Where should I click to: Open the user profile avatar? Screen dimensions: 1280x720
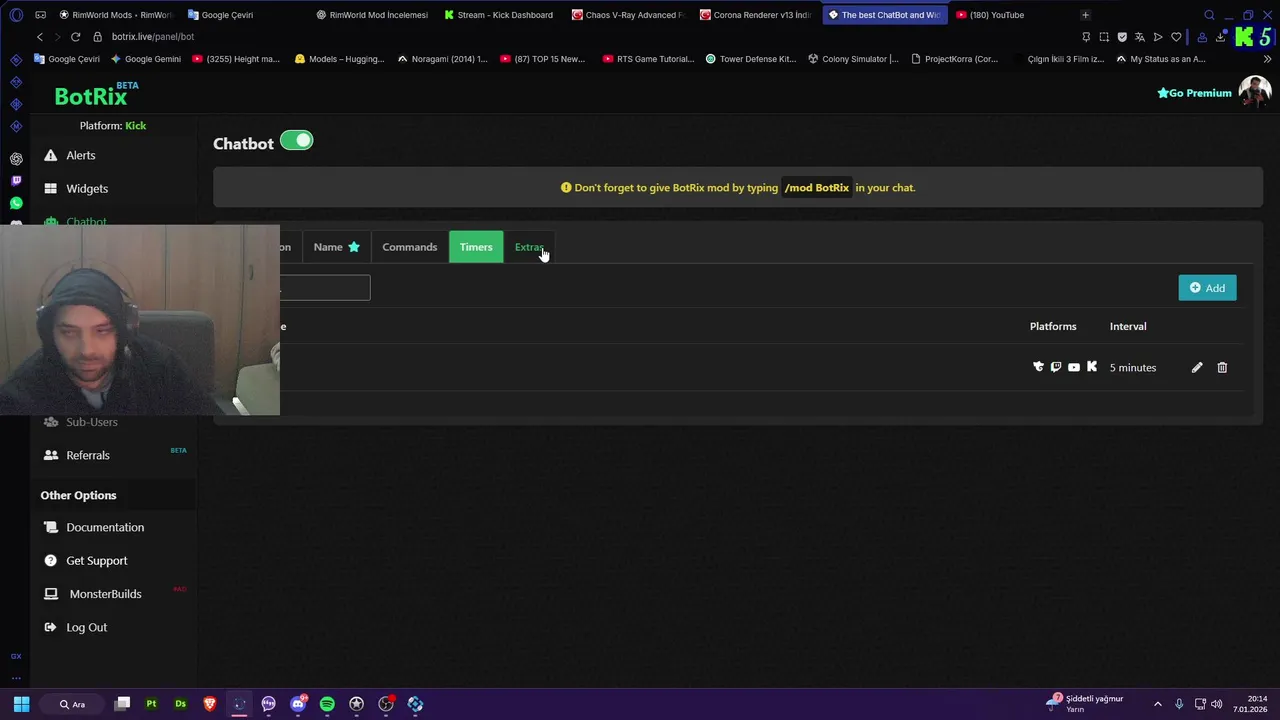(x=1255, y=92)
